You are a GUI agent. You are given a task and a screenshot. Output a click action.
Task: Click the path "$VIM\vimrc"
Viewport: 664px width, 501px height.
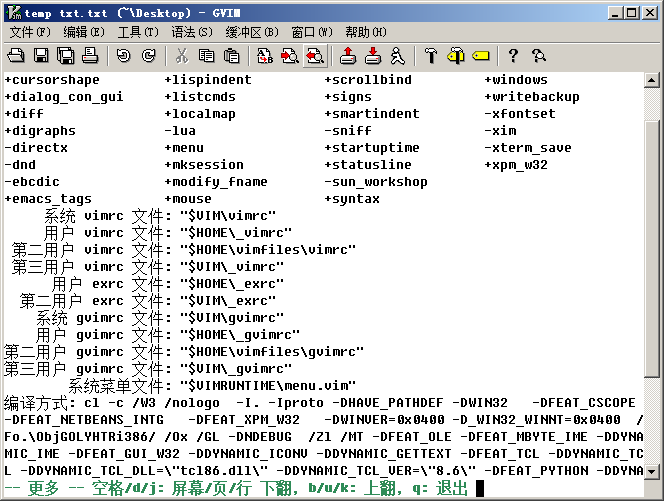(228, 216)
